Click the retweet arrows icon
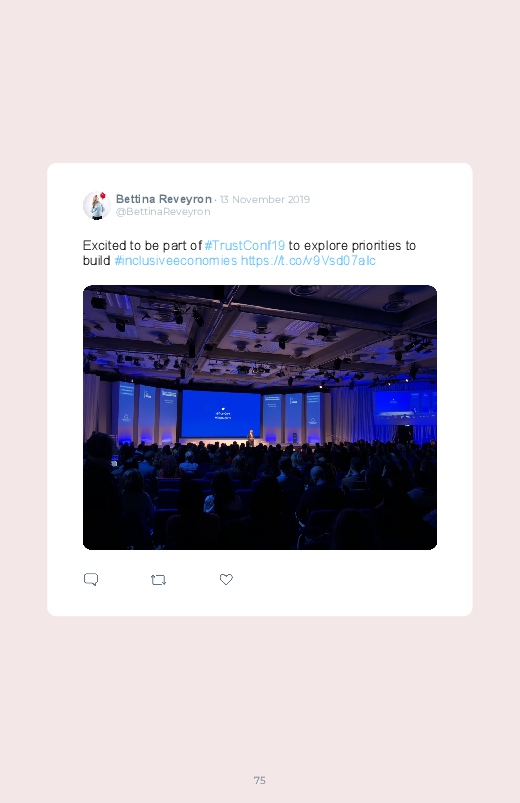Screen dimensions: 520x803 [x=158, y=580]
